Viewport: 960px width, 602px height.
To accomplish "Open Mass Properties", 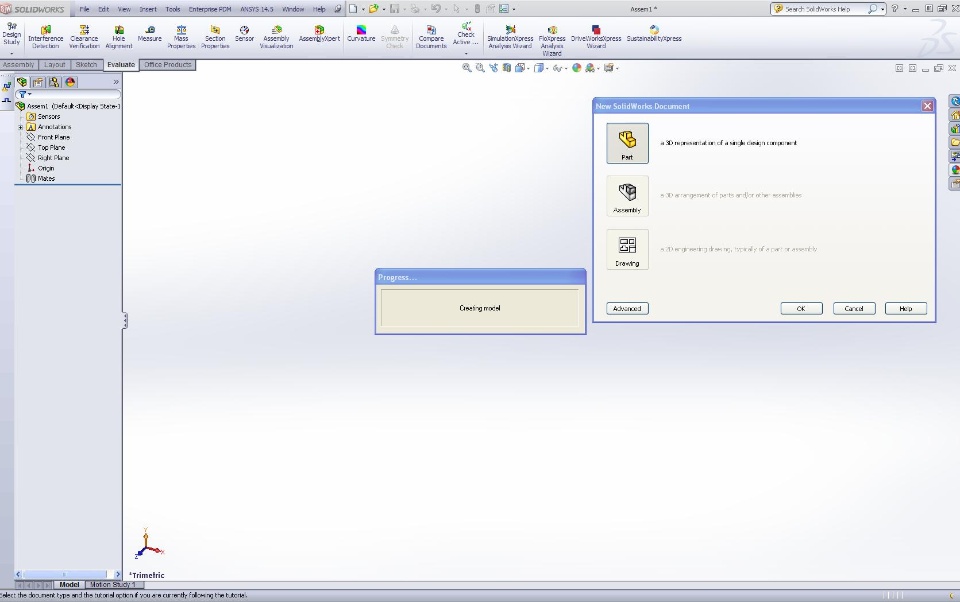I will point(181,37).
